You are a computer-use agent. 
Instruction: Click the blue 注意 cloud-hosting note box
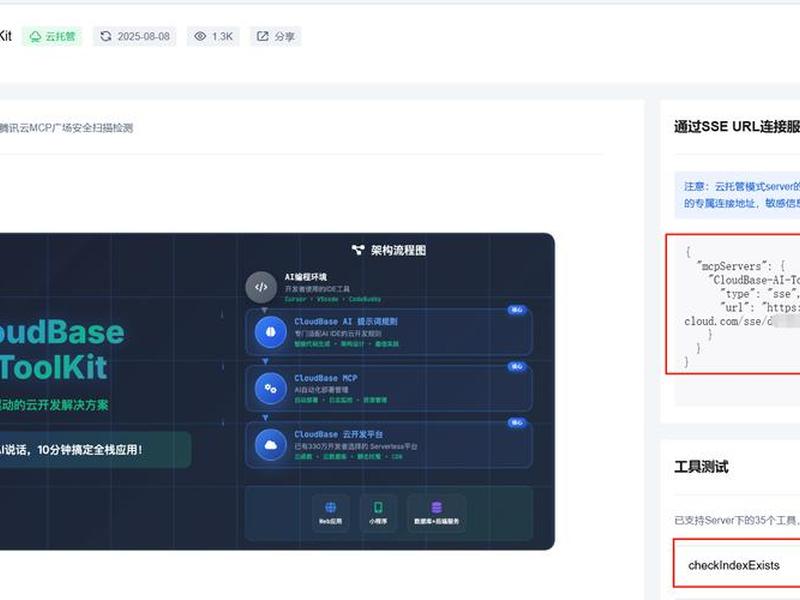(x=737, y=195)
